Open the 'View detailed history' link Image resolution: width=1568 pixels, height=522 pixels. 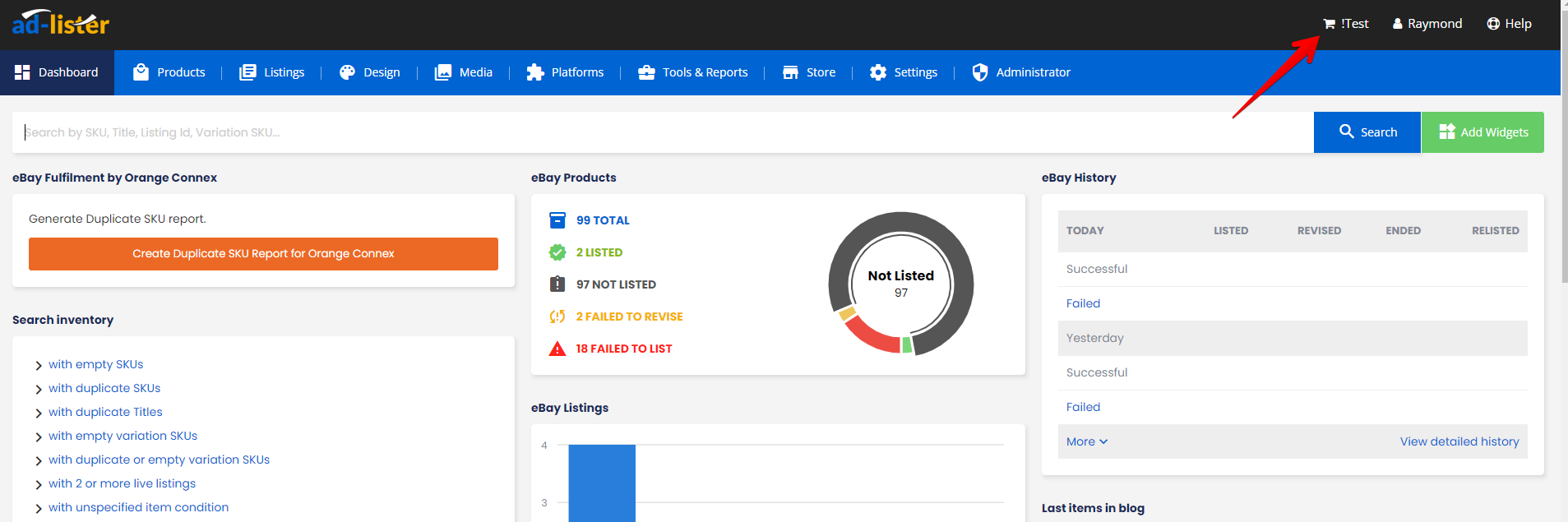pos(1459,441)
